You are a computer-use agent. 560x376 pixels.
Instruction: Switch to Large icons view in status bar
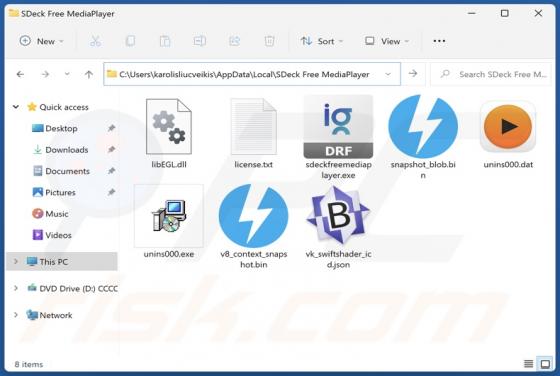(545, 364)
